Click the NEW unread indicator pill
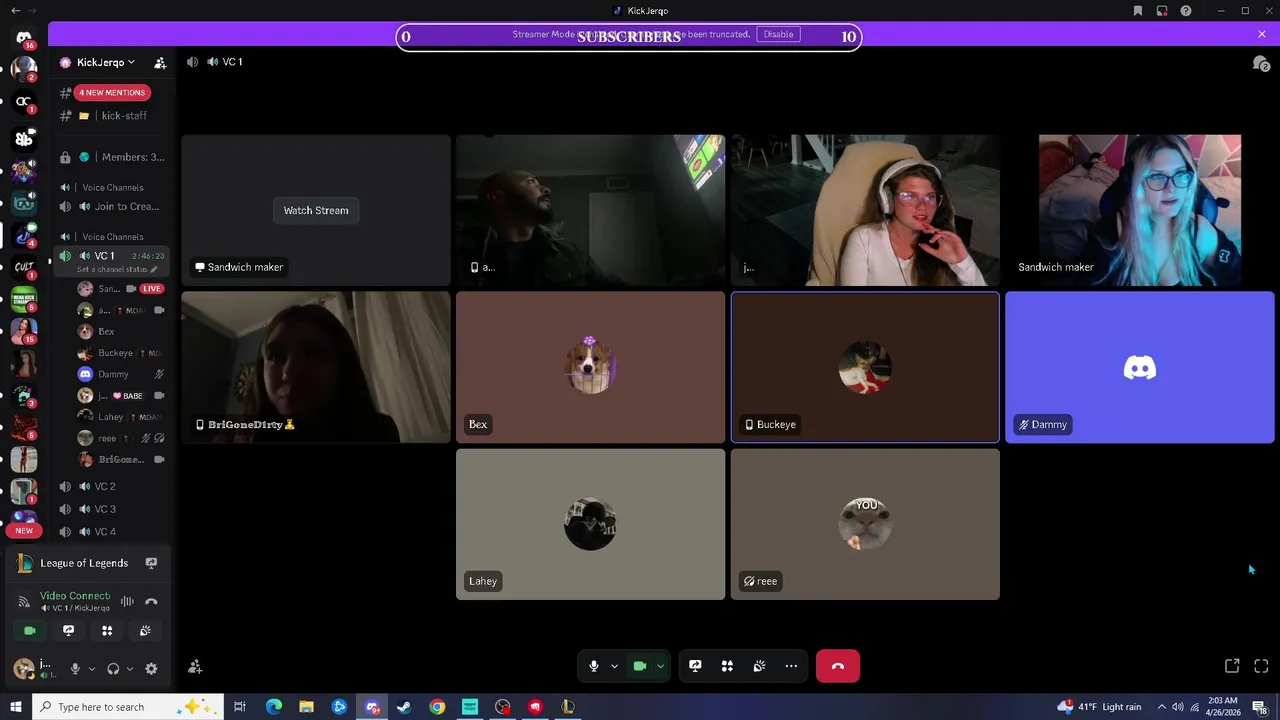 [x=24, y=530]
